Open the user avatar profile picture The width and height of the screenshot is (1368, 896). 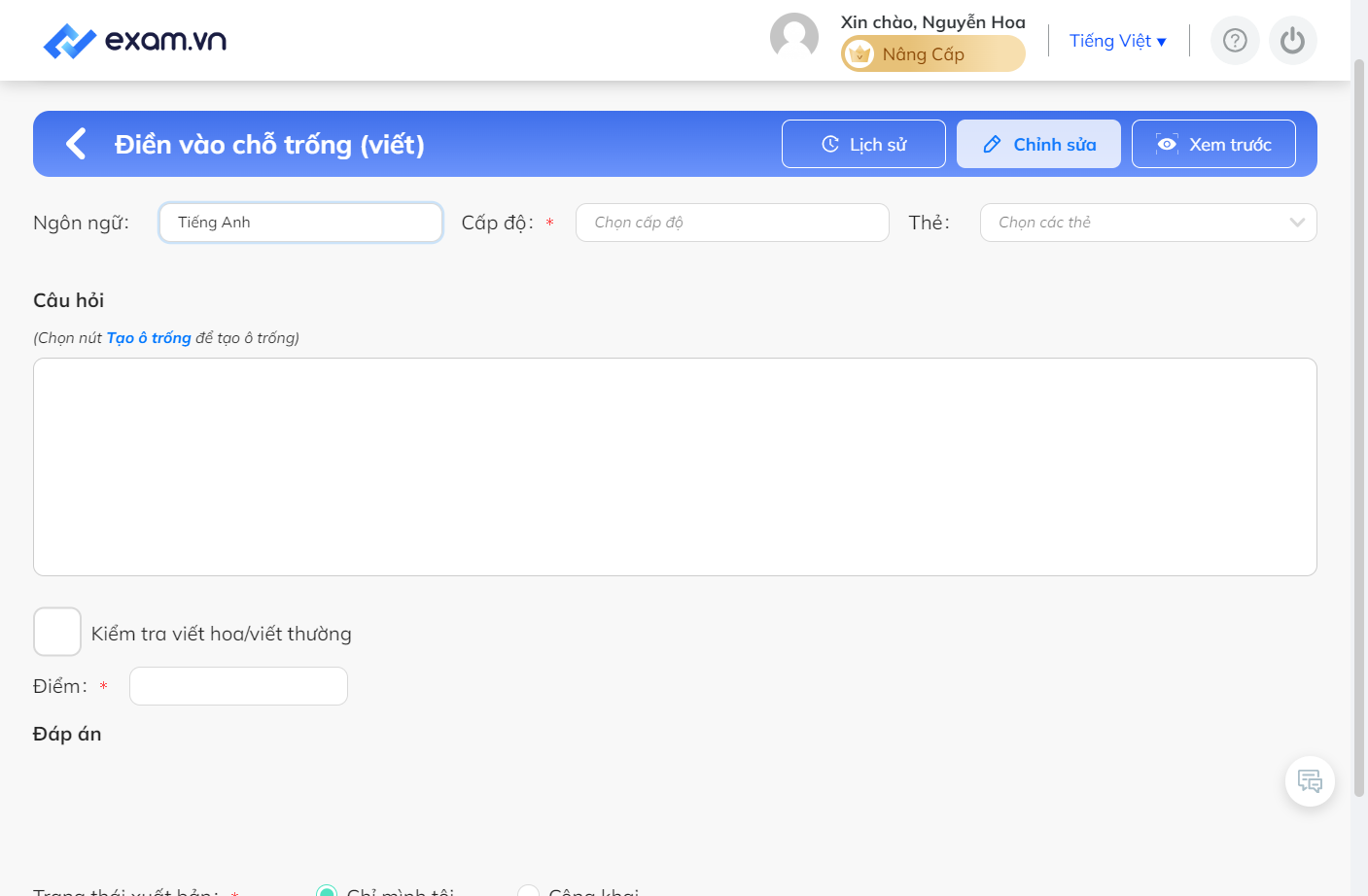tap(794, 37)
